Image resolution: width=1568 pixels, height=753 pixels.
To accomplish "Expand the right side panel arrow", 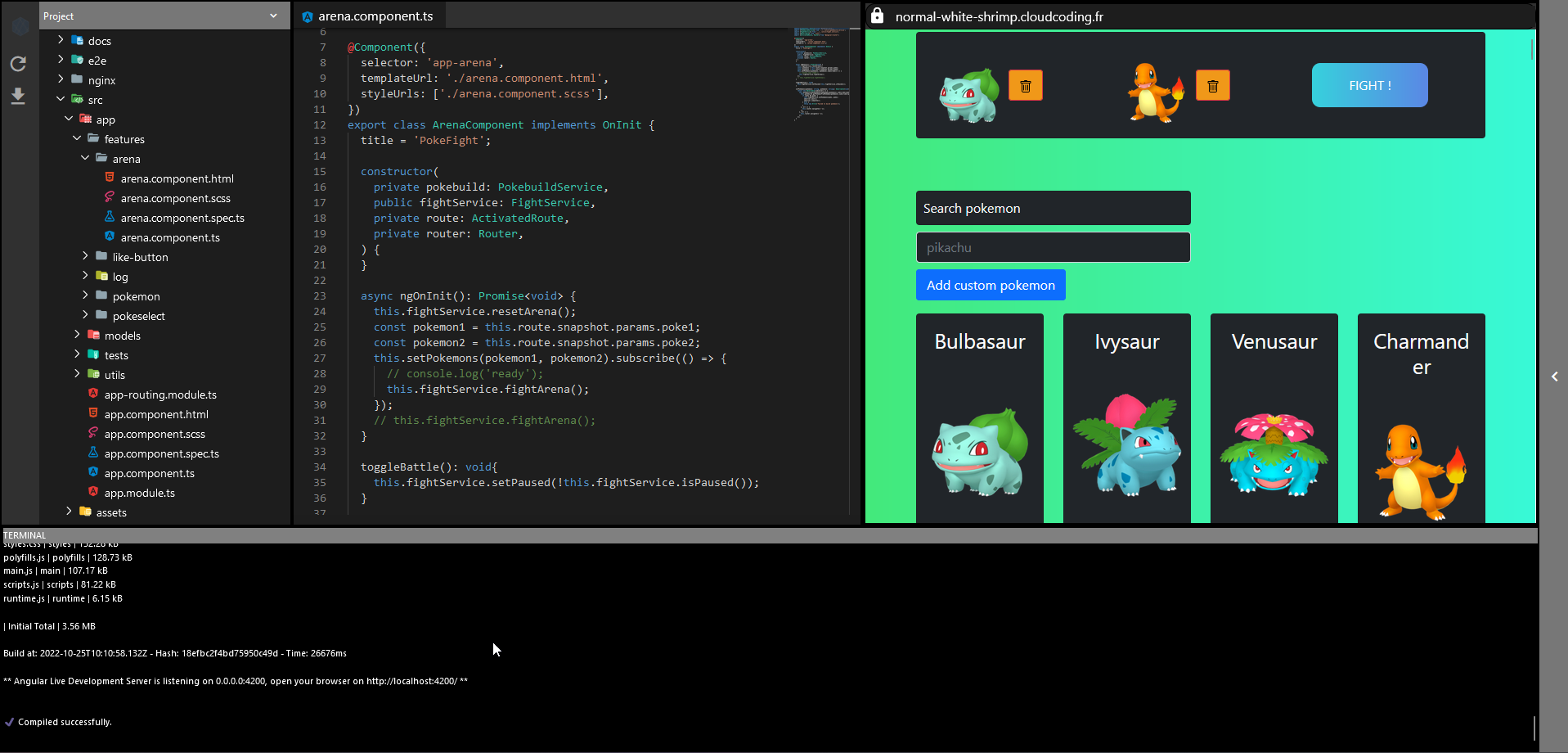I will (1554, 376).
